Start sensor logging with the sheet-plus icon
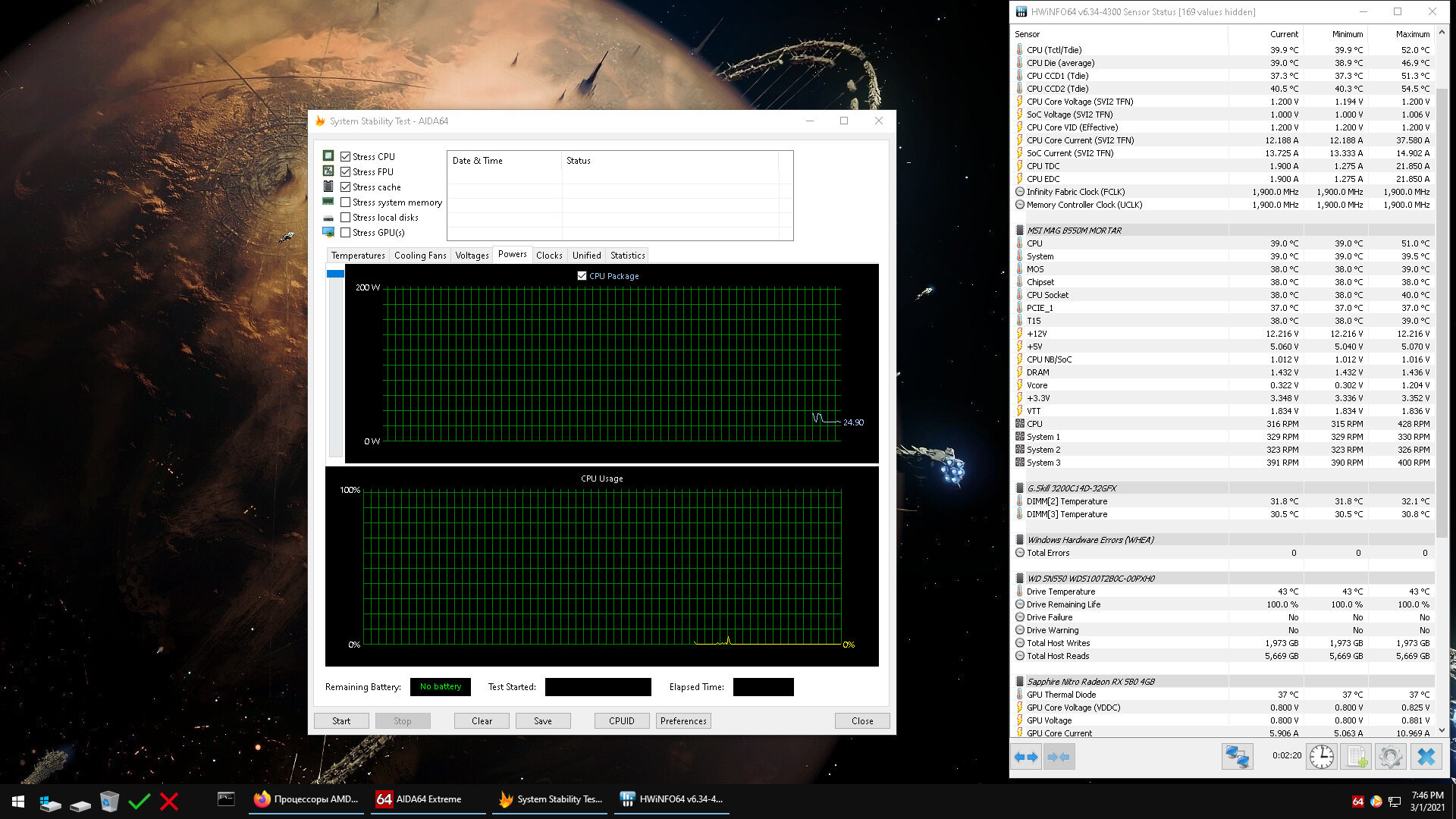The image size is (1456, 819). pyautogui.click(x=1356, y=757)
